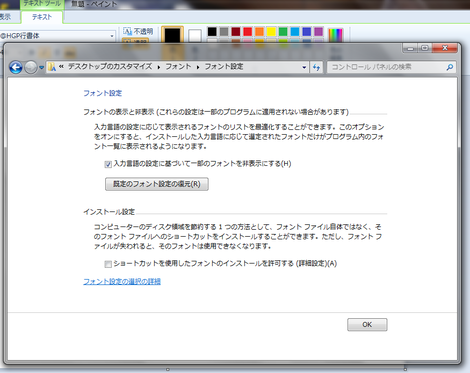
Task: Select テキスト tab in Paint ribbon
Action: [42, 17]
